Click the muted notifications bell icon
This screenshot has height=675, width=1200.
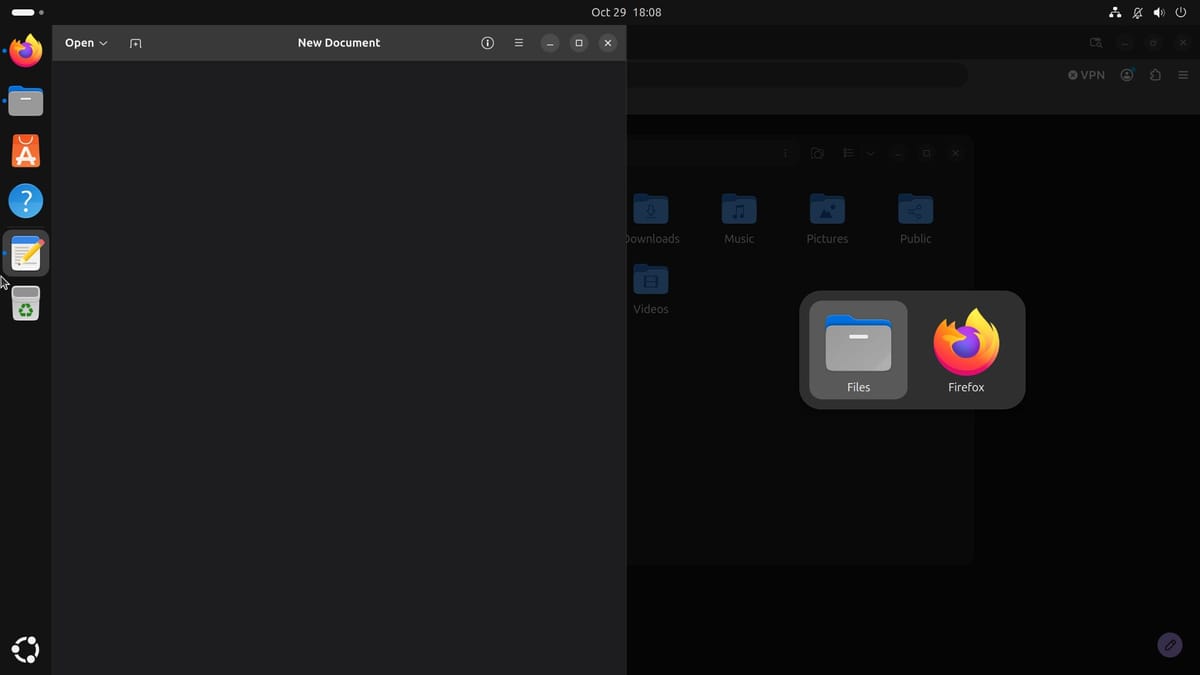click(1138, 12)
